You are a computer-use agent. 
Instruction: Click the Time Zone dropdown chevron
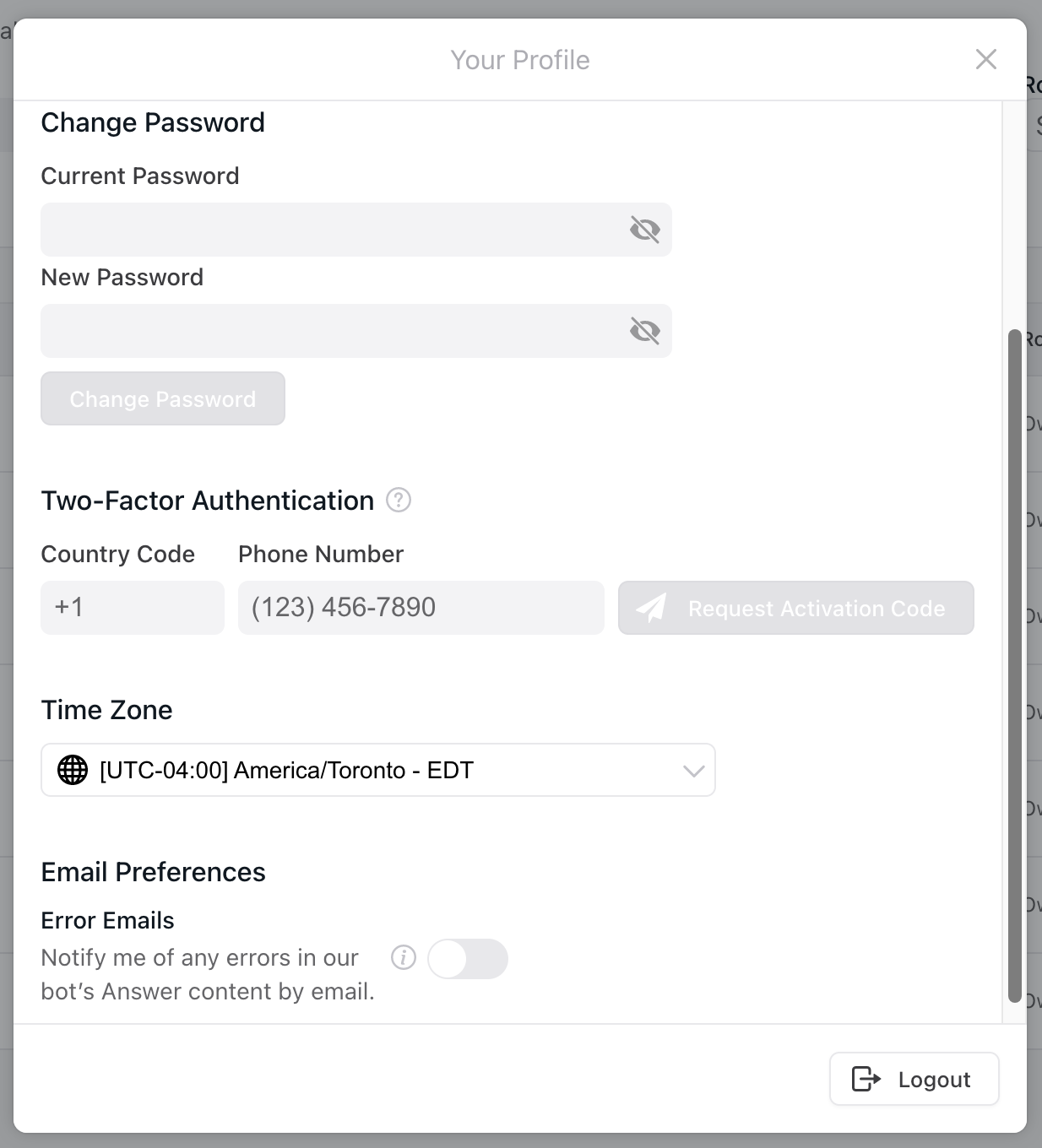pyautogui.click(x=692, y=770)
